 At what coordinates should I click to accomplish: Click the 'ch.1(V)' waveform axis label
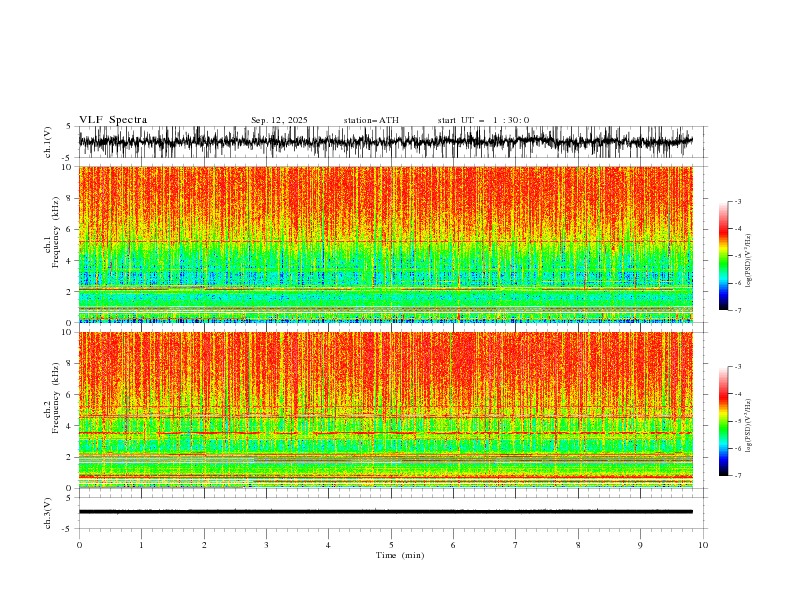click(x=48, y=142)
